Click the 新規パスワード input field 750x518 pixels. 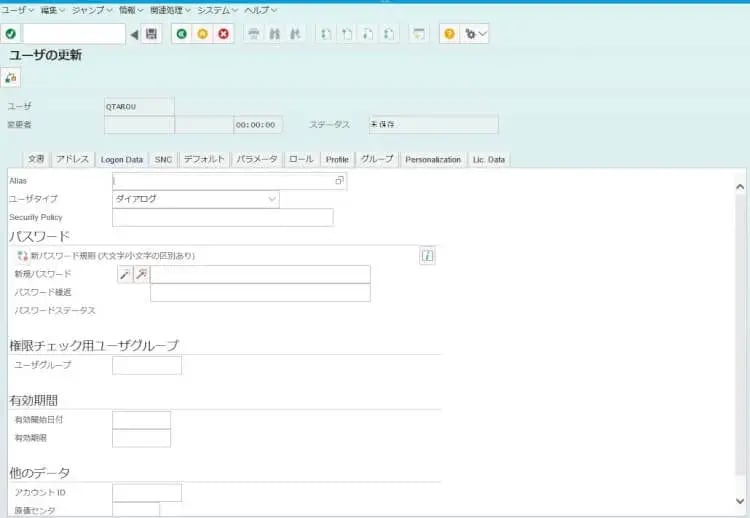[x=260, y=274]
